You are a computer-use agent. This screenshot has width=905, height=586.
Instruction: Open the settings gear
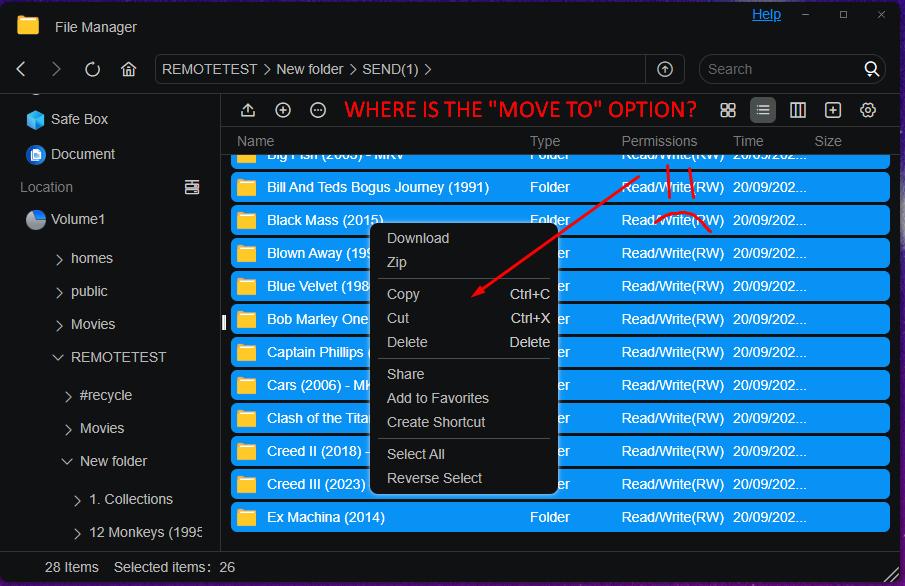867,110
